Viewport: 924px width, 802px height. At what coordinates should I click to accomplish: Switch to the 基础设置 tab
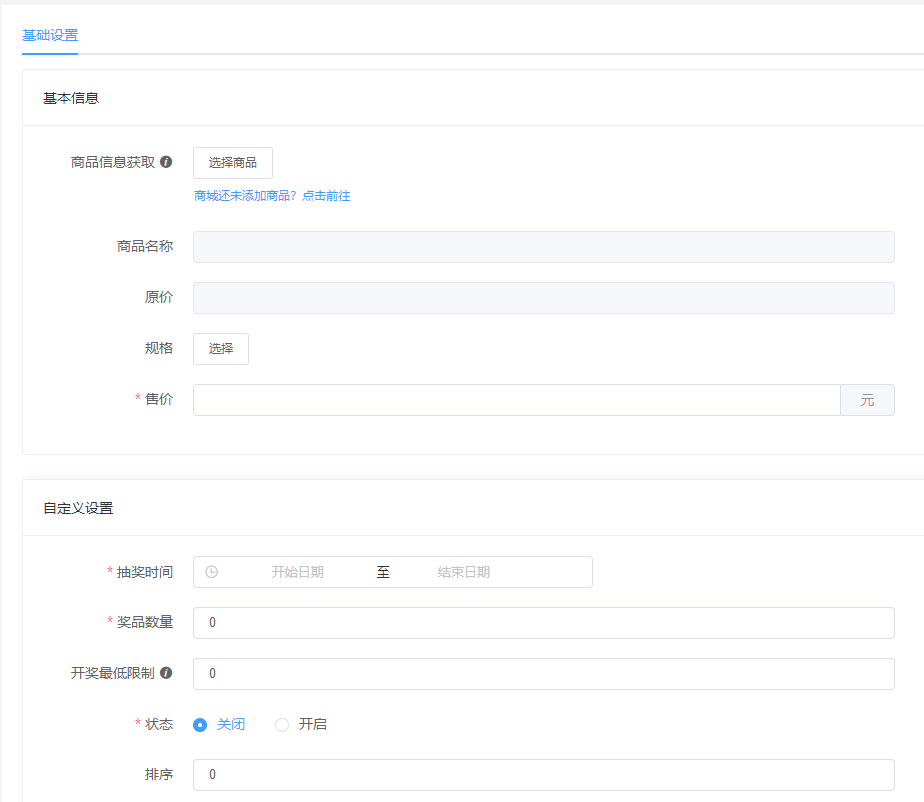(x=50, y=36)
